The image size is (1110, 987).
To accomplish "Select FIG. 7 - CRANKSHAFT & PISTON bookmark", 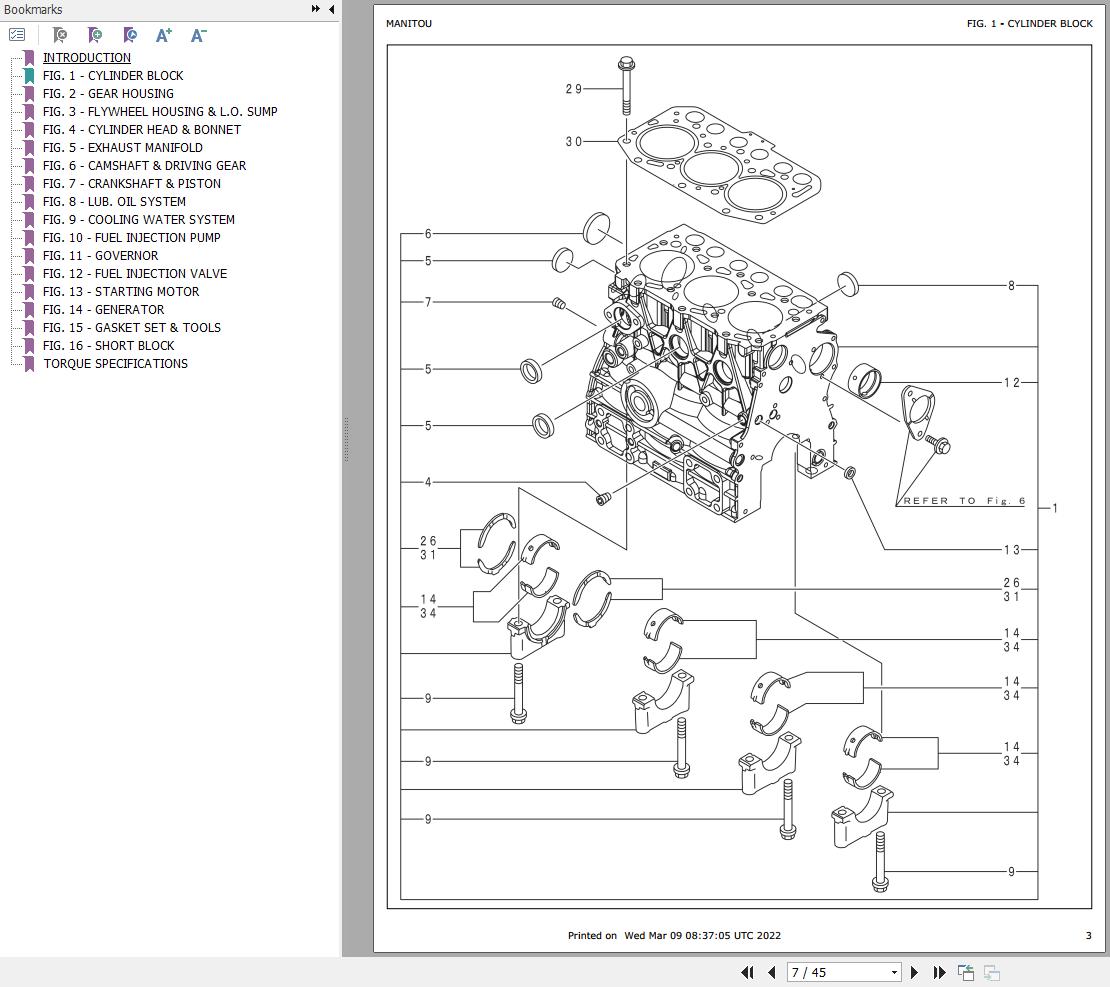I will click(x=132, y=184).
